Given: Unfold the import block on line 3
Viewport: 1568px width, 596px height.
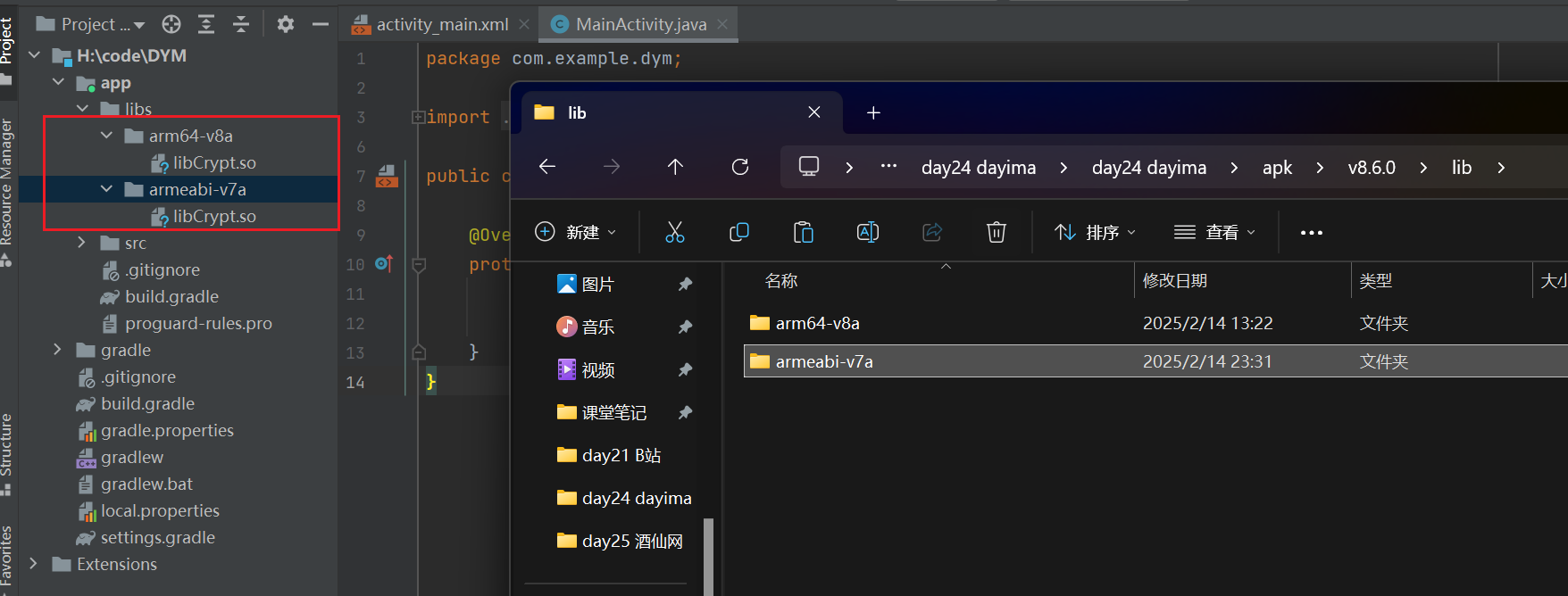Looking at the screenshot, I should [x=417, y=117].
